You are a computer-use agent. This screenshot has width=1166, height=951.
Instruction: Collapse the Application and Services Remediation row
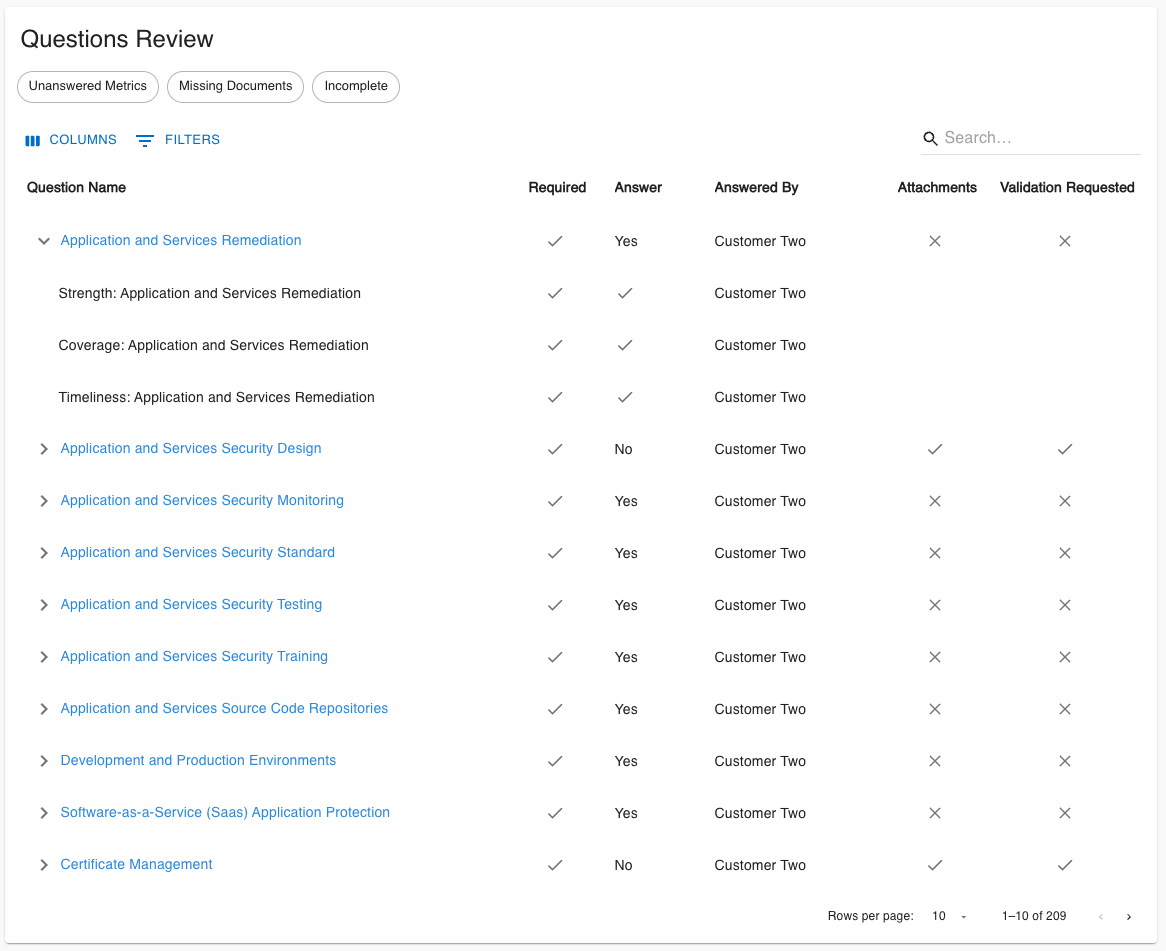[43, 241]
